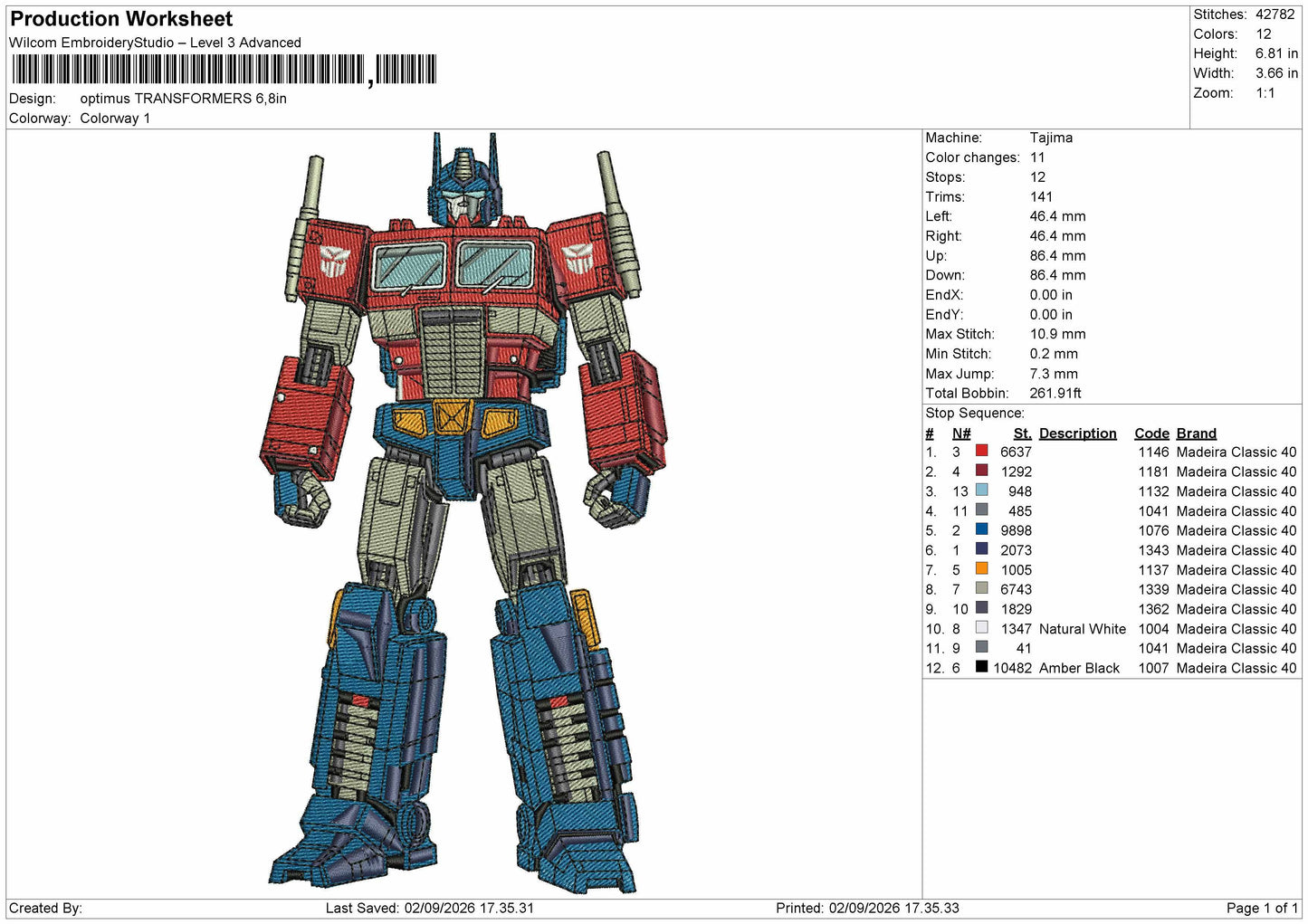
Task: Click the Machine value "Tajima"
Action: coord(1051,138)
